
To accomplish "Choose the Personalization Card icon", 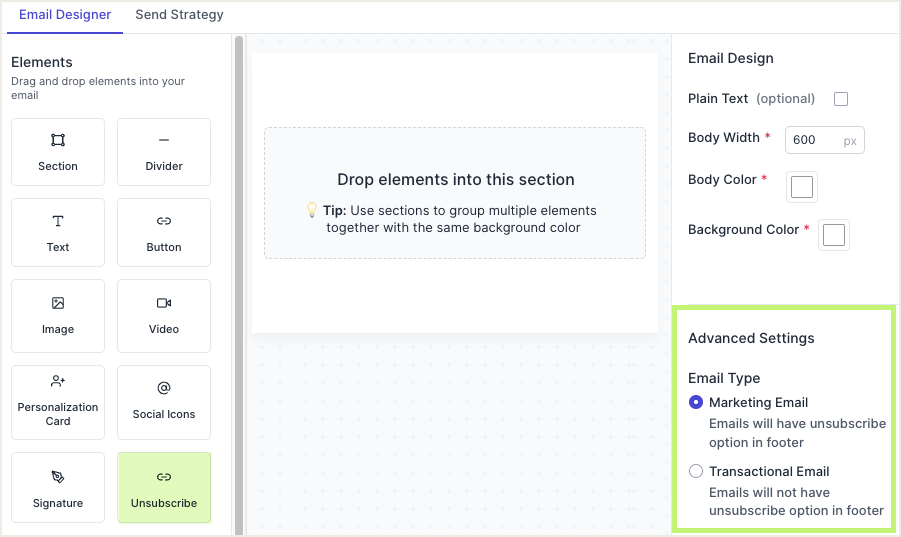I will click(x=58, y=381).
